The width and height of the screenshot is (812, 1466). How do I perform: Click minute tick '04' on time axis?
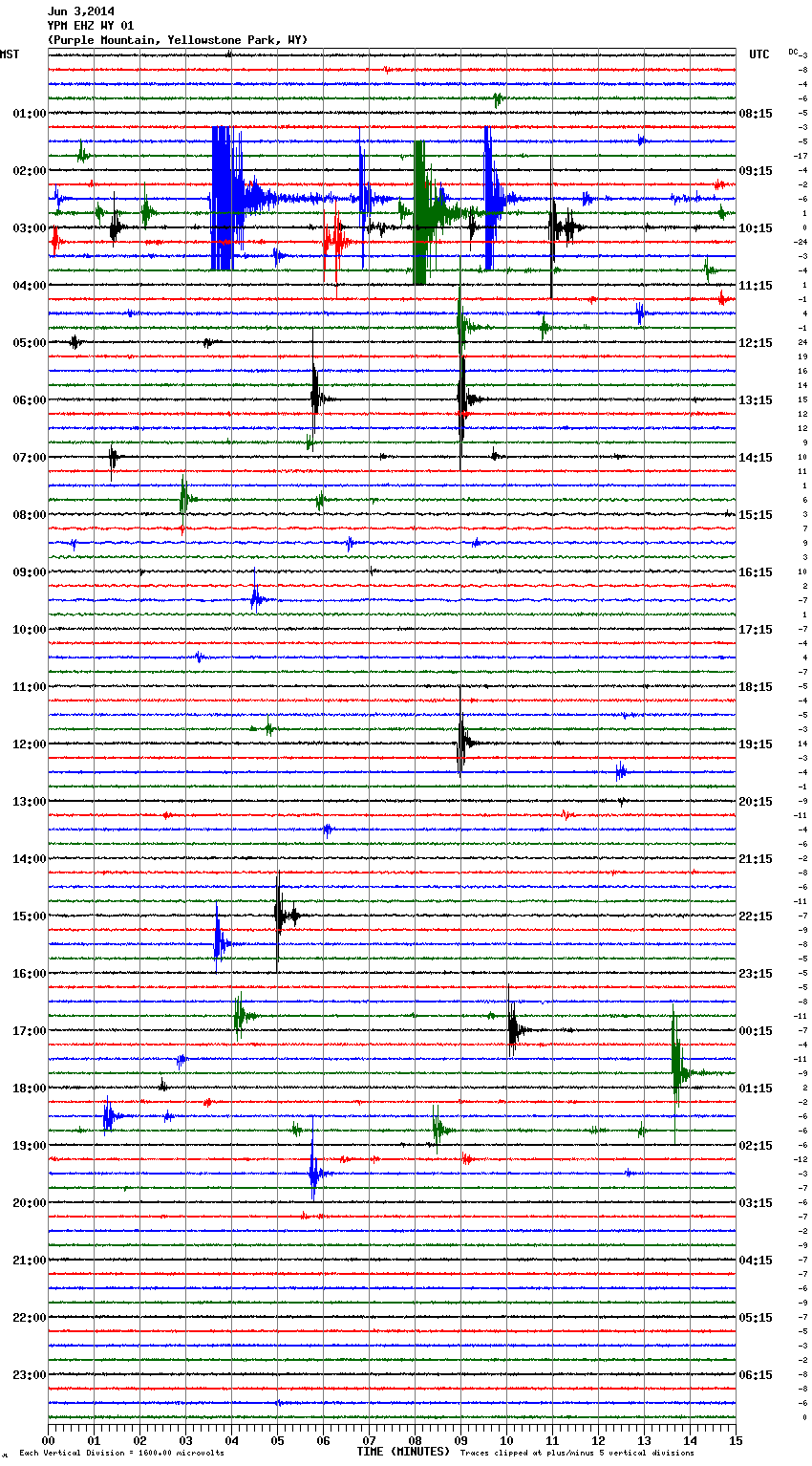click(231, 1440)
